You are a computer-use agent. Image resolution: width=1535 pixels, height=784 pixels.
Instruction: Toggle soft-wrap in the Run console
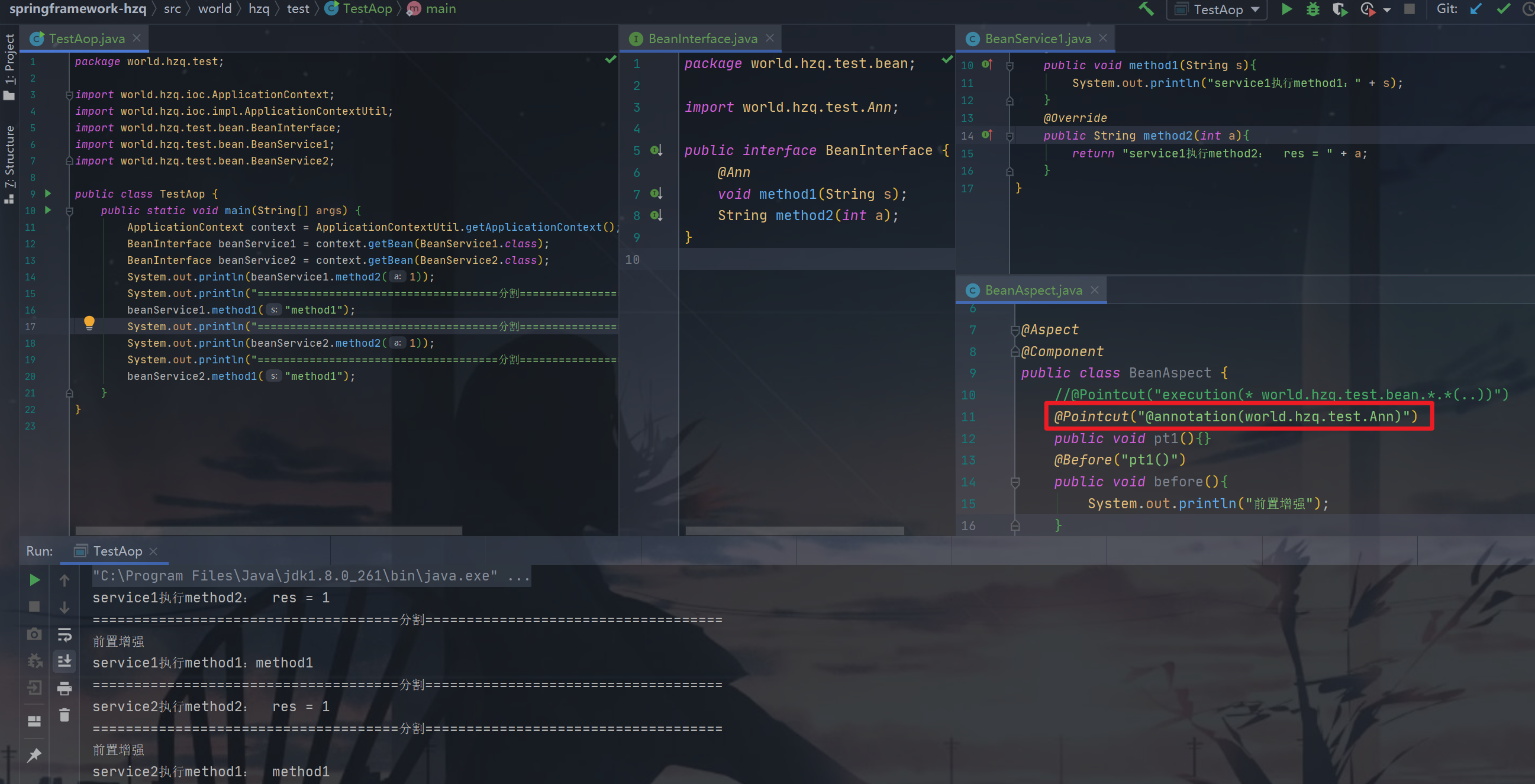(x=65, y=634)
